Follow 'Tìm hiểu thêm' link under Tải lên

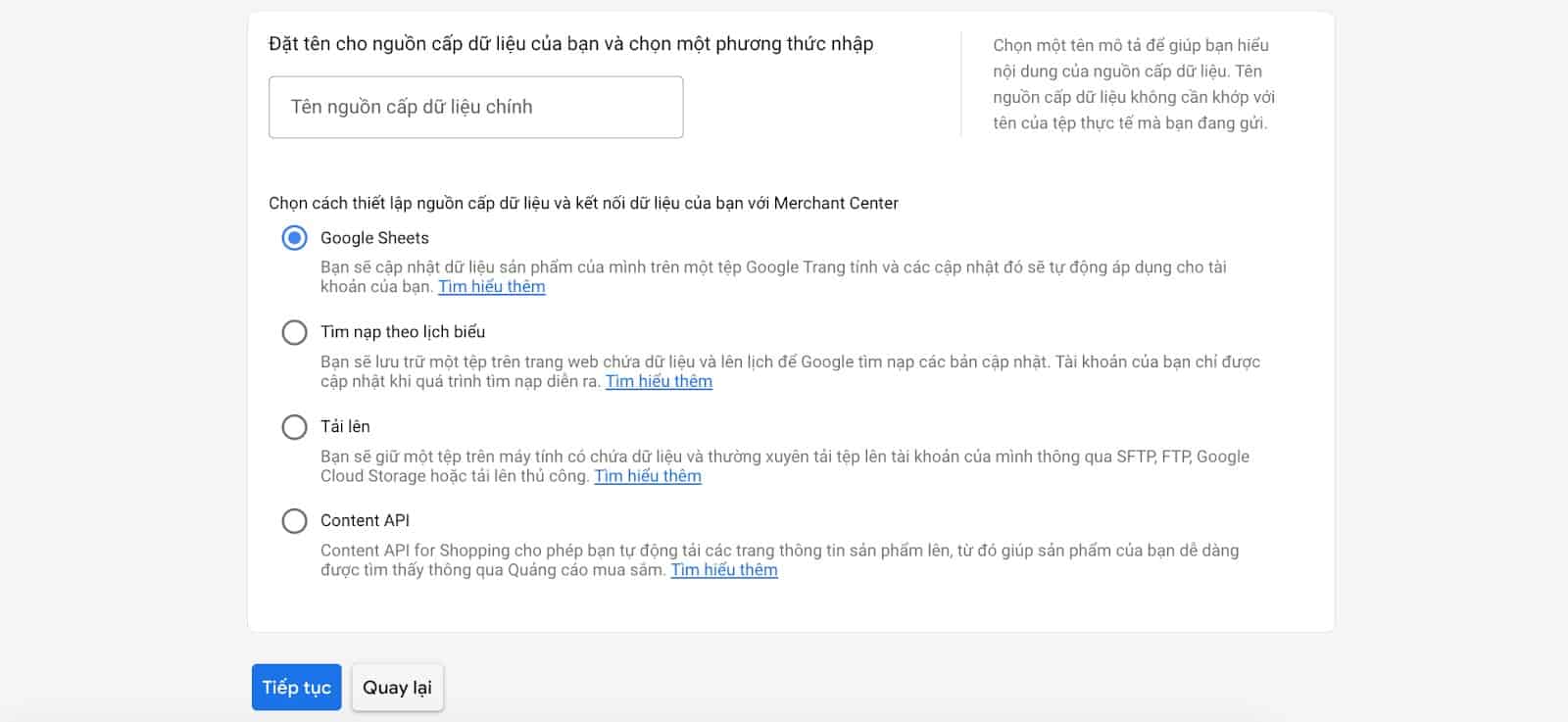coord(648,476)
